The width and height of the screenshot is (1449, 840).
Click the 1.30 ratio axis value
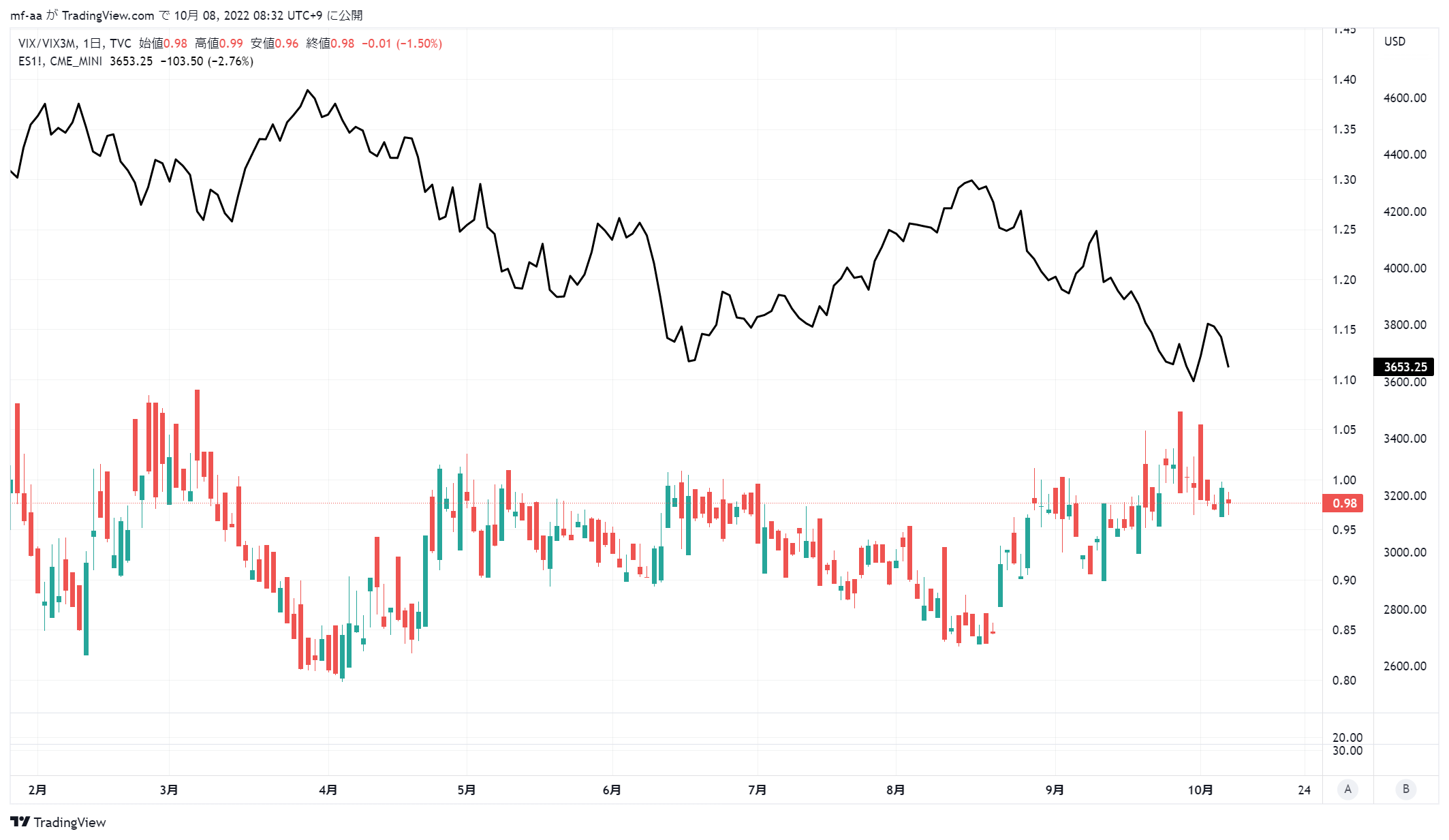tap(1344, 180)
